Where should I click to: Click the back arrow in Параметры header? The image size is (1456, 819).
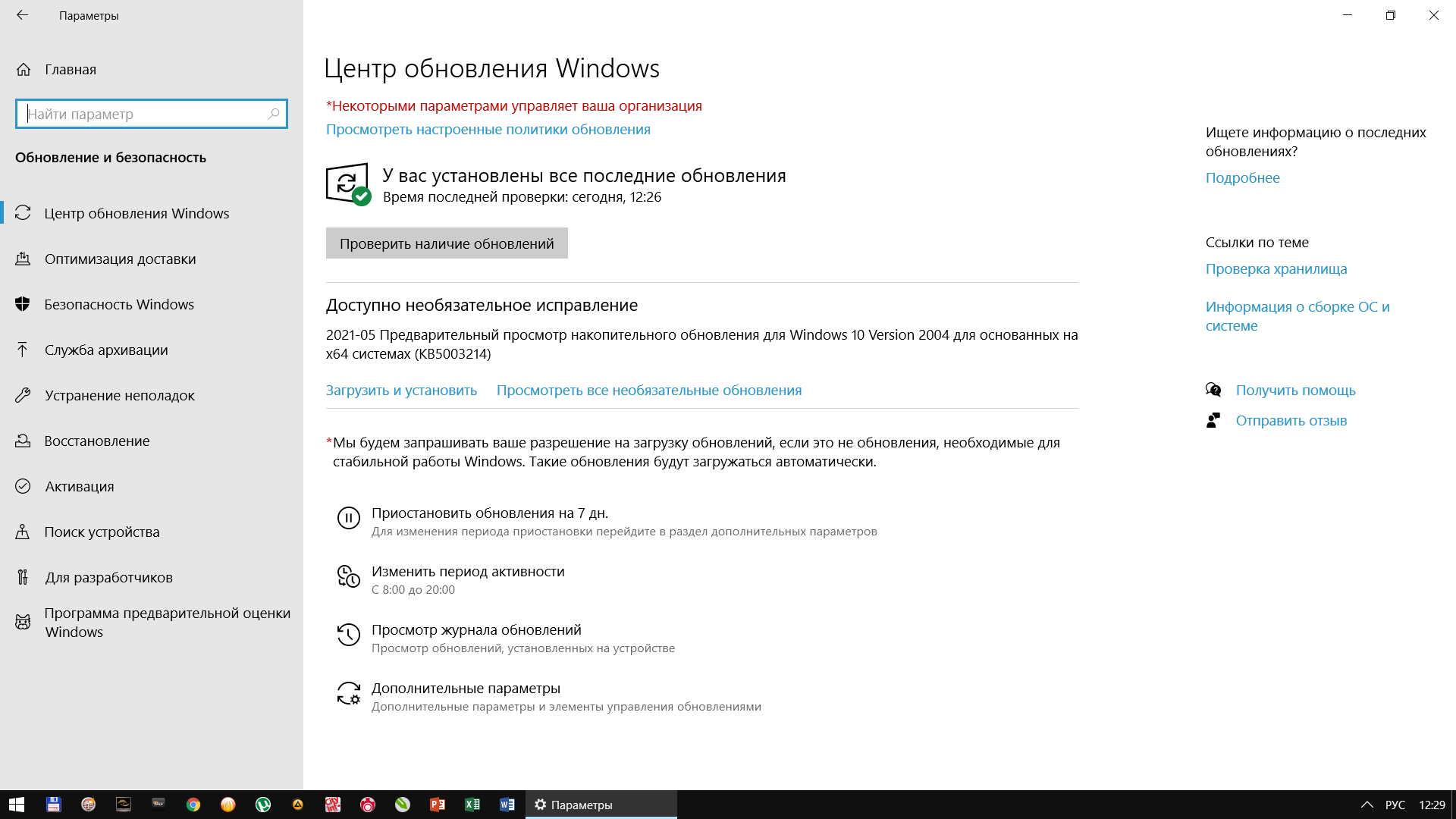click(22, 15)
